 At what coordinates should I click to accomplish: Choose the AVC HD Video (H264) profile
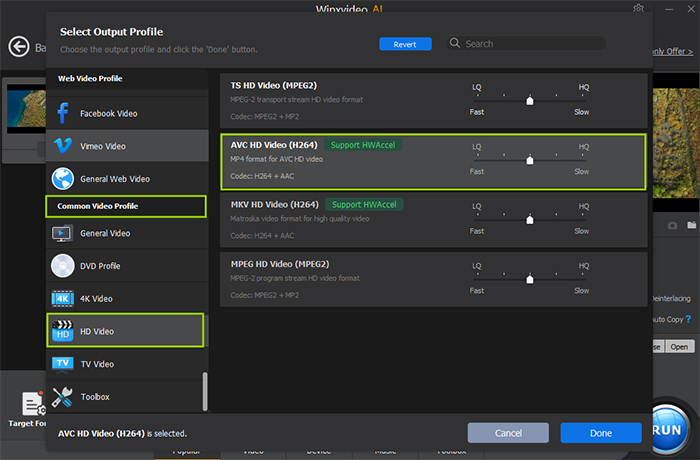[433, 161]
